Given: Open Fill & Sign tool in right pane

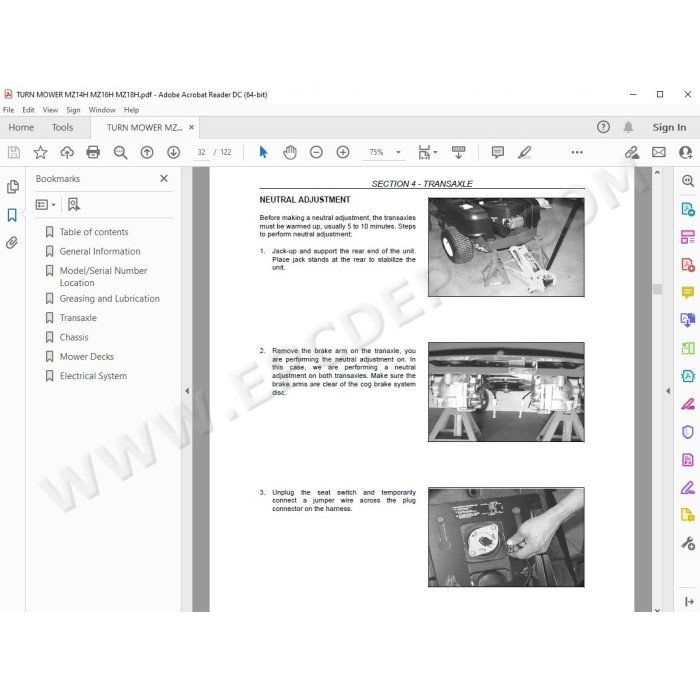Looking at the screenshot, I should point(688,488).
